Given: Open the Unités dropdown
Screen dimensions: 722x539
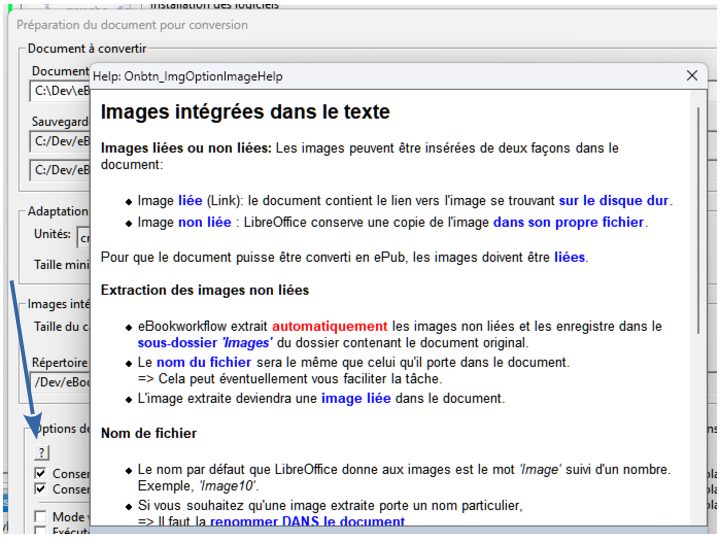Looking at the screenshot, I should pyautogui.click(x=84, y=236).
